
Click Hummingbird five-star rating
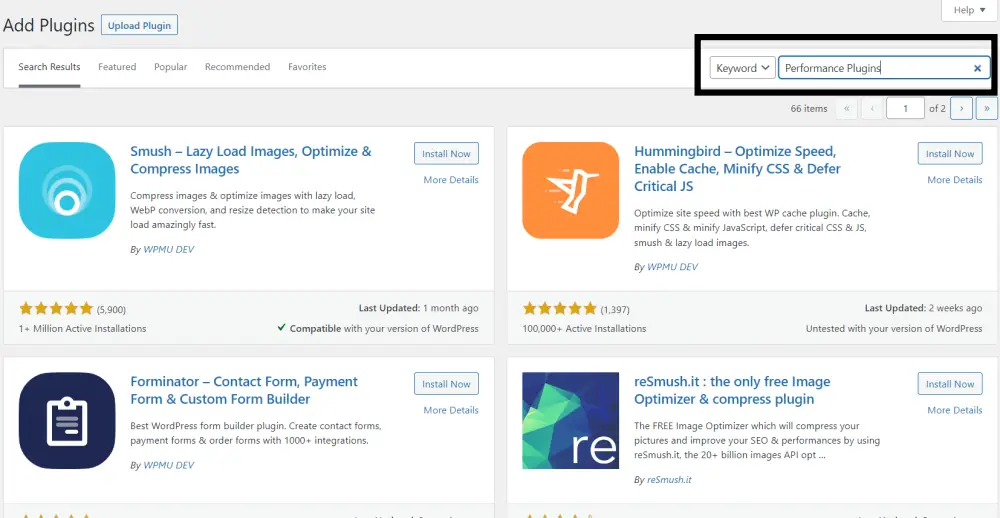tap(559, 309)
